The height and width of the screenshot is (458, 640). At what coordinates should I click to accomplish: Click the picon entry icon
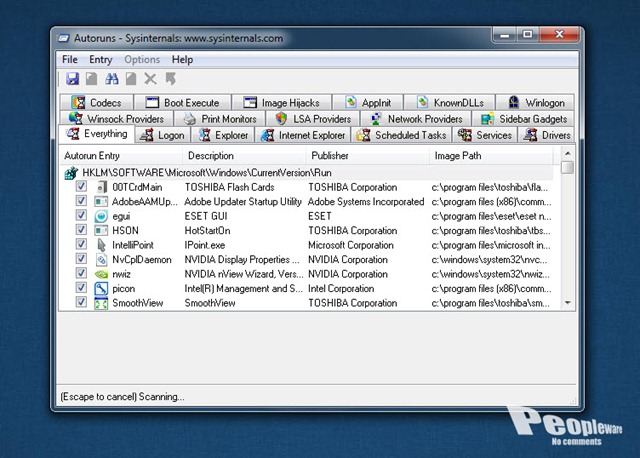pyautogui.click(x=101, y=289)
